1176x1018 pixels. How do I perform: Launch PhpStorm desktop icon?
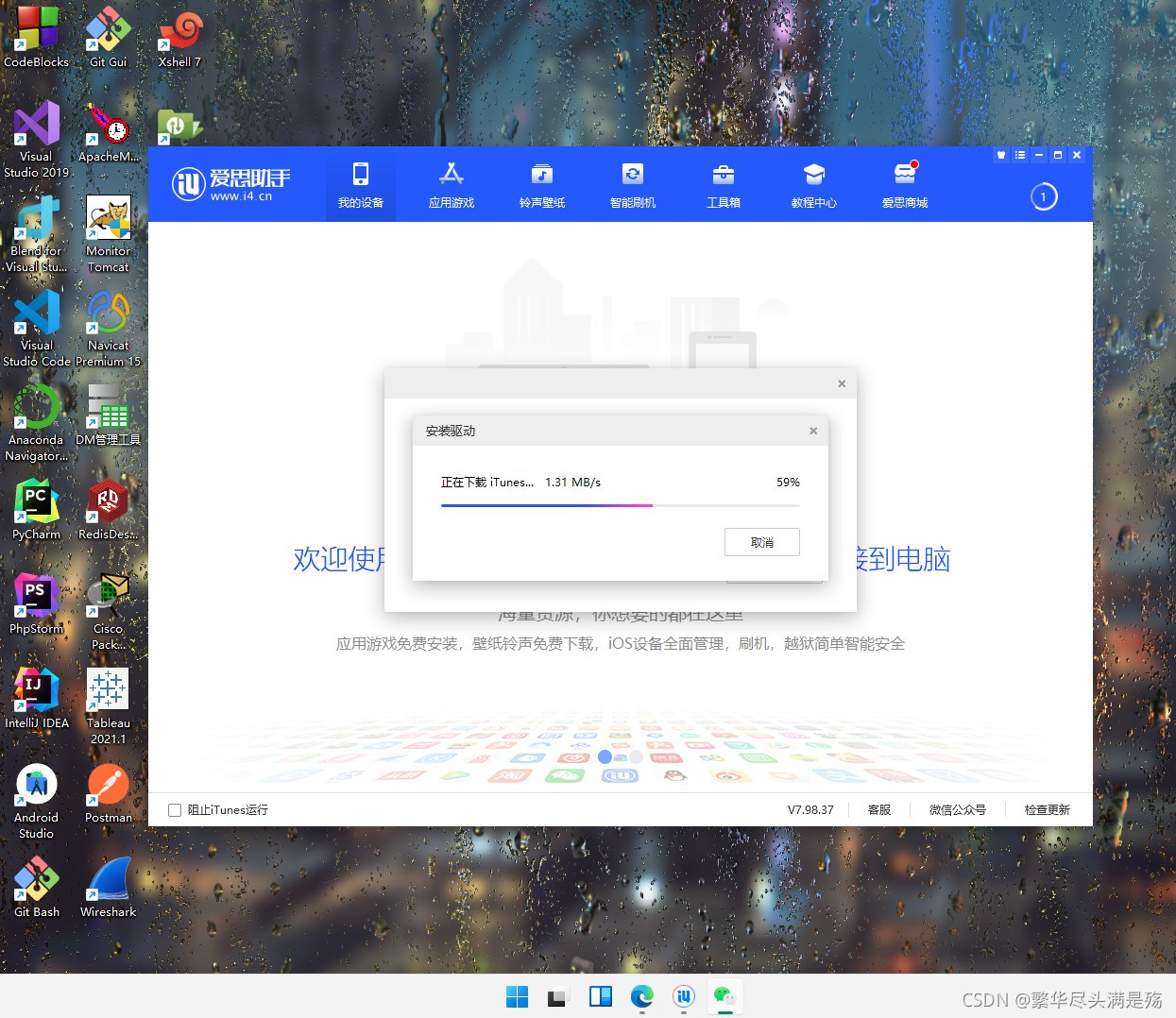(x=36, y=604)
